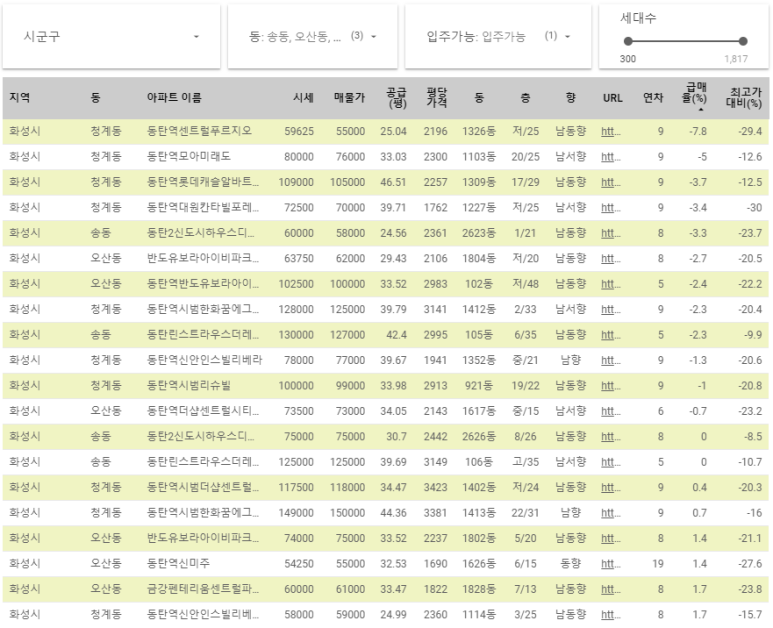Open URL link for 금강펜테리움센트럴파 row
Image resolution: width=773 pixels, height=628 pixels.
611,590
